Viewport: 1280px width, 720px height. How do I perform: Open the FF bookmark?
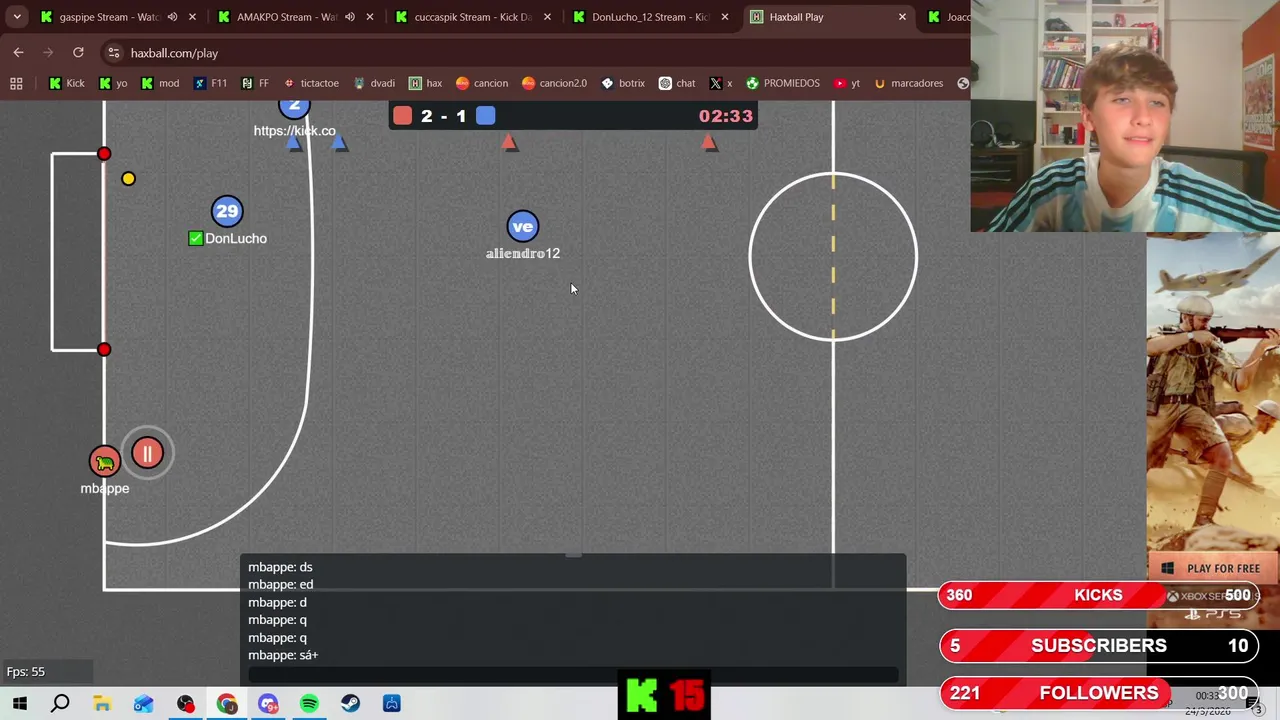click(x=255, y=83)
